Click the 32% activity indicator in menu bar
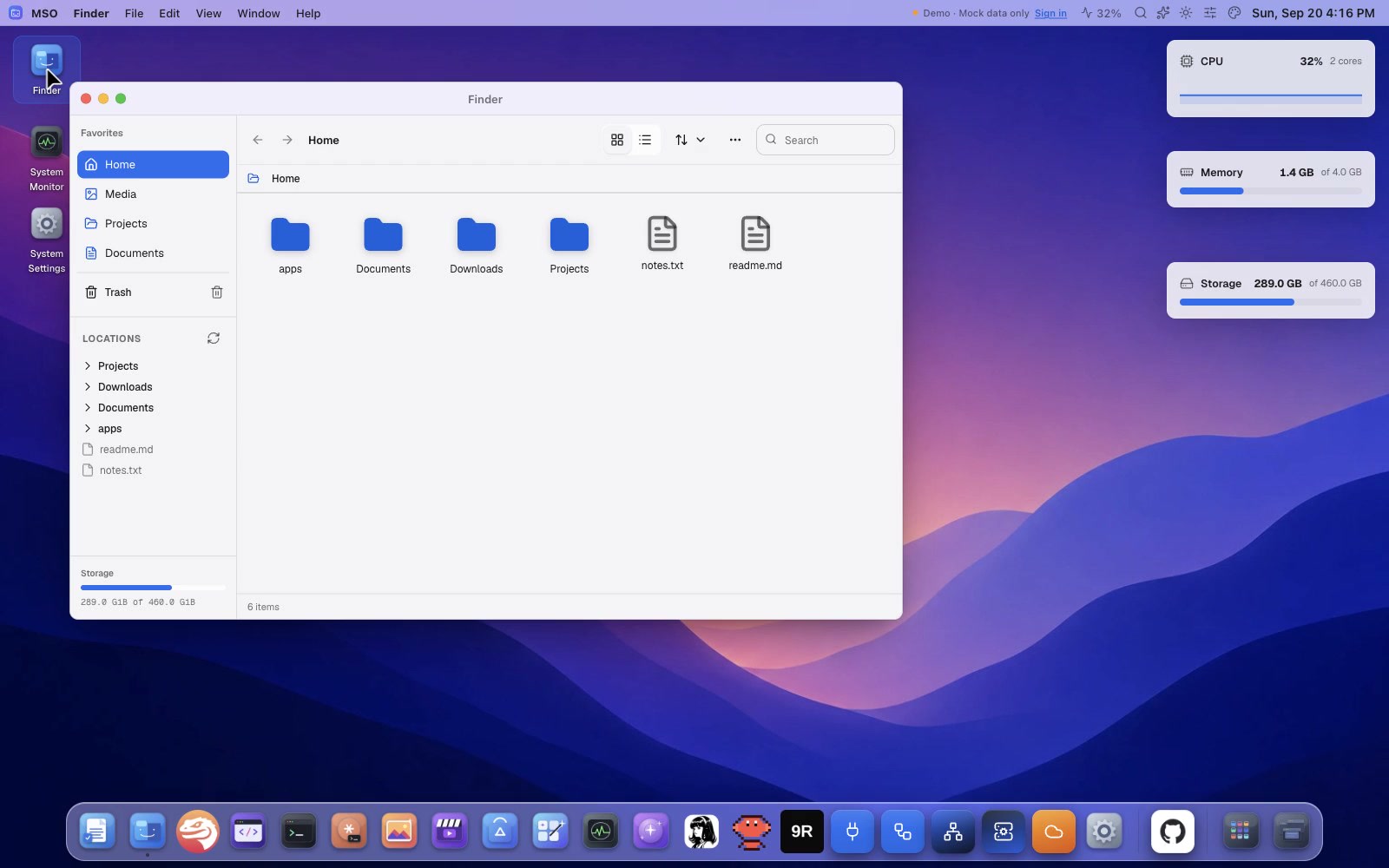Viewport: 1389px width, 868px height. coord(1101,13)
